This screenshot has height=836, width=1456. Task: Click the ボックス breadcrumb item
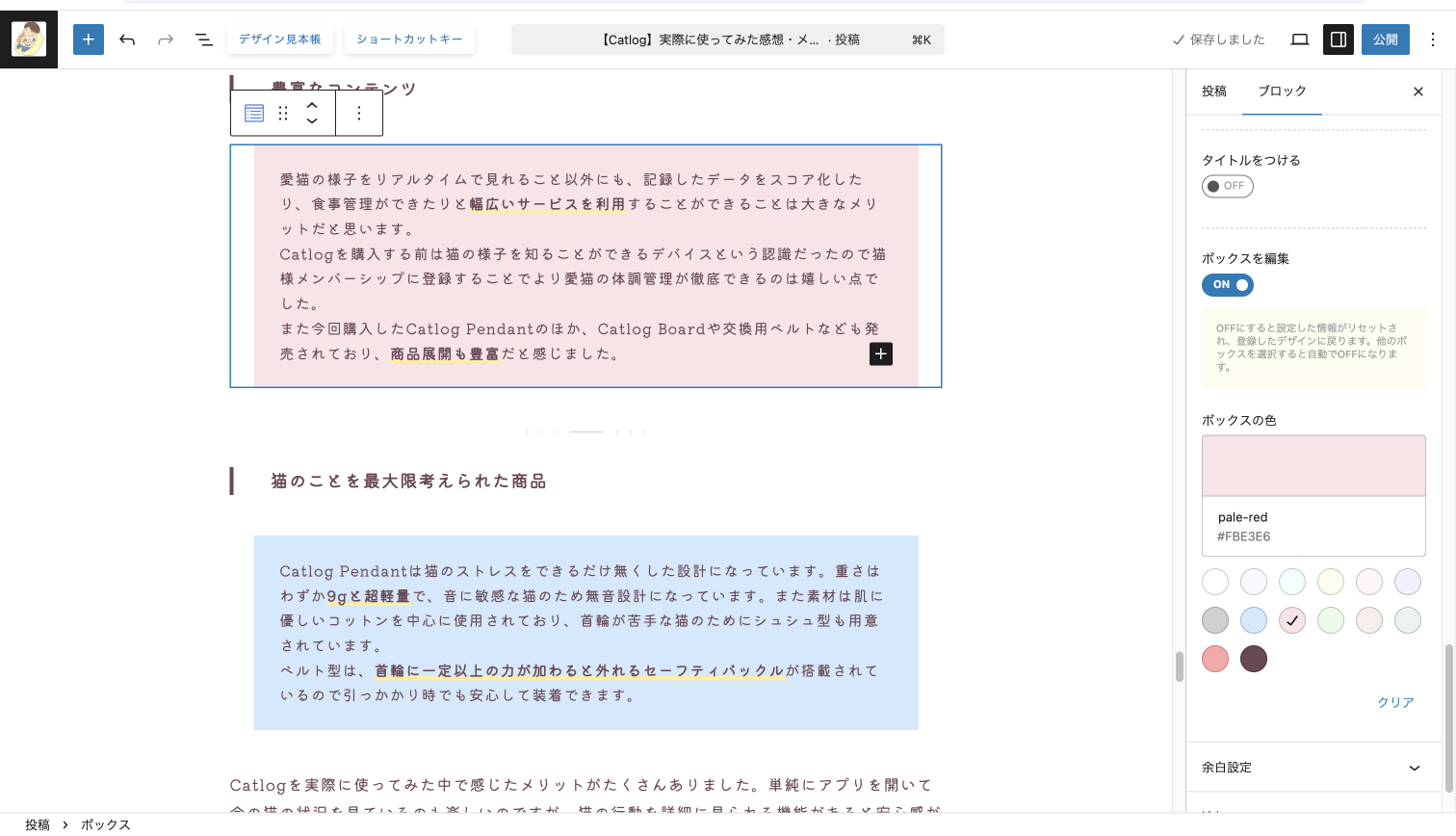point(106,824)
